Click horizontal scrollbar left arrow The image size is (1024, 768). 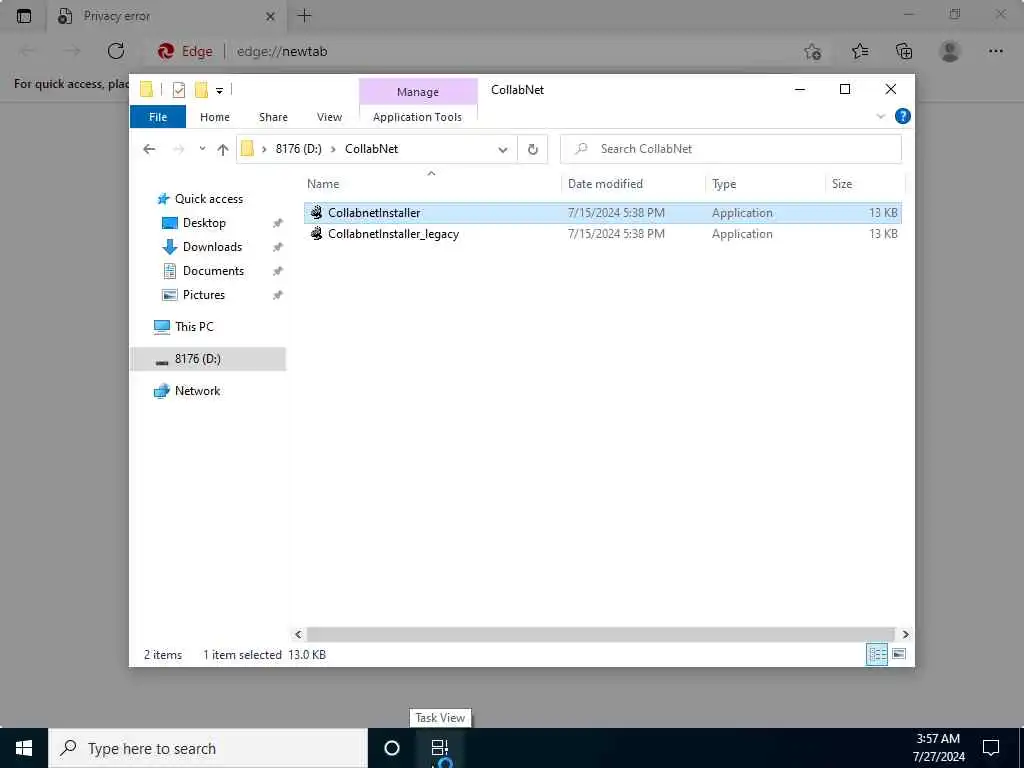coord(298,634)
